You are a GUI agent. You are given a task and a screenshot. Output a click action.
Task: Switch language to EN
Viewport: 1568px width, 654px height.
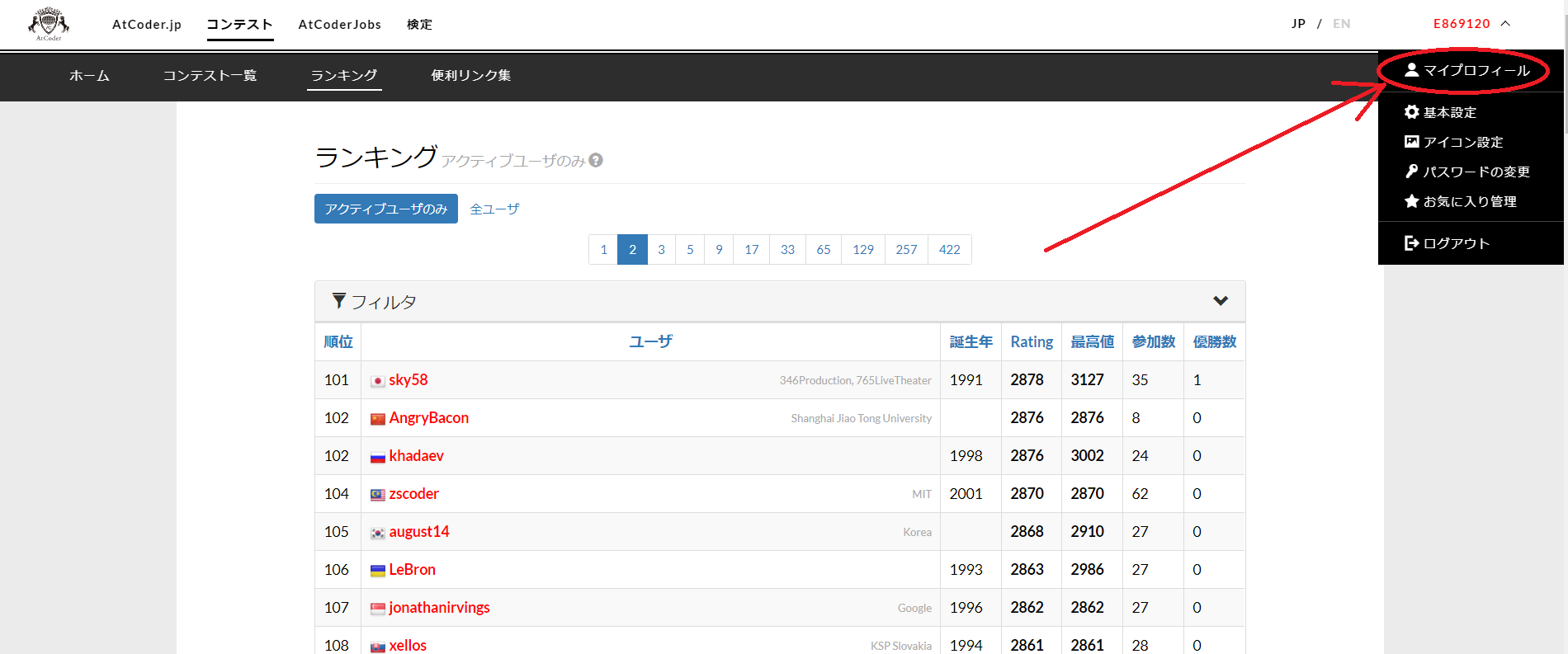pyautogui.click(x=1342, y=23)
